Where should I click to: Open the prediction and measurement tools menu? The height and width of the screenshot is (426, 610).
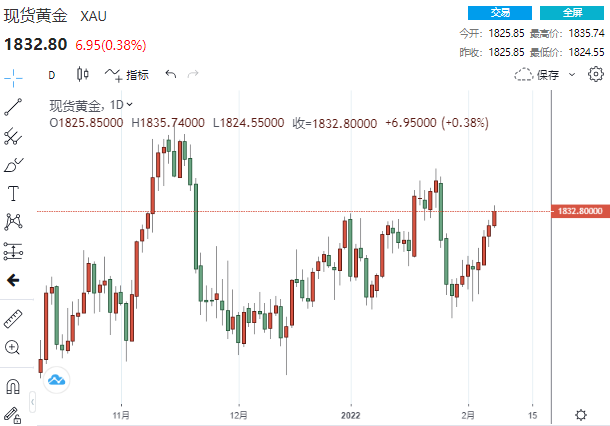tap(13, 250)
